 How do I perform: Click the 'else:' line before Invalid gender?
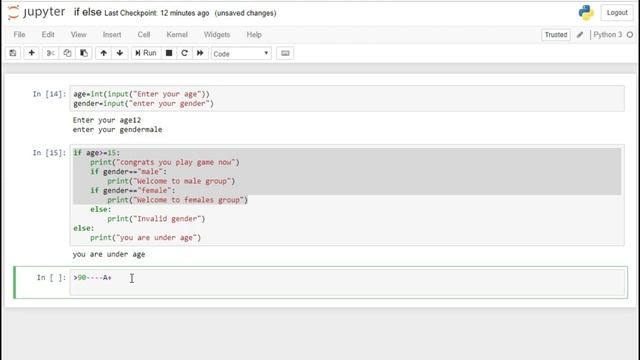(x=100, y=209)
